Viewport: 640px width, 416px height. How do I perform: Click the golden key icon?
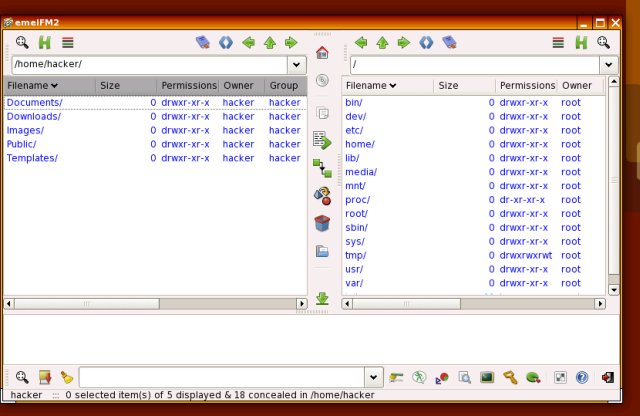[510, 378]
